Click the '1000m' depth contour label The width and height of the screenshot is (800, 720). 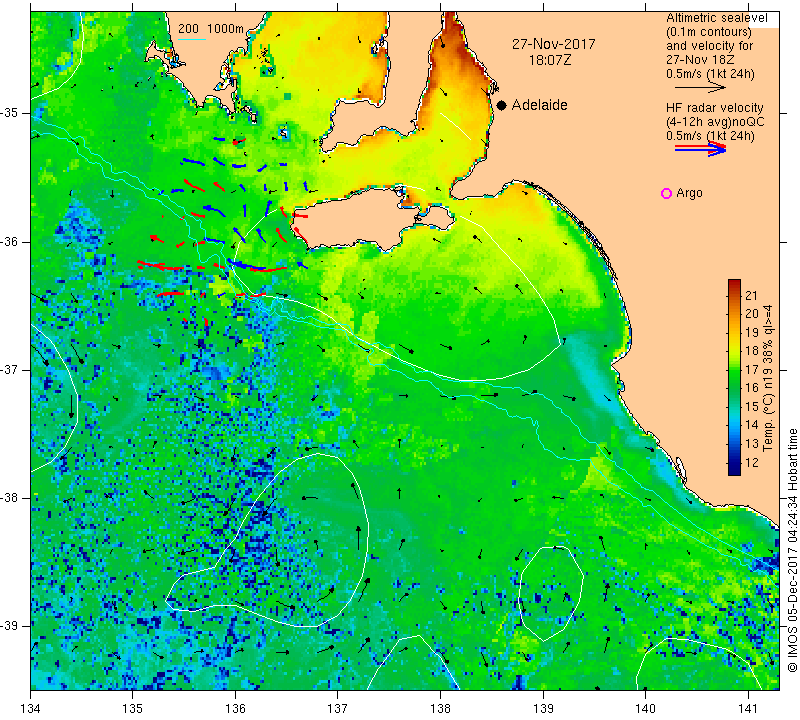[226, 29]
